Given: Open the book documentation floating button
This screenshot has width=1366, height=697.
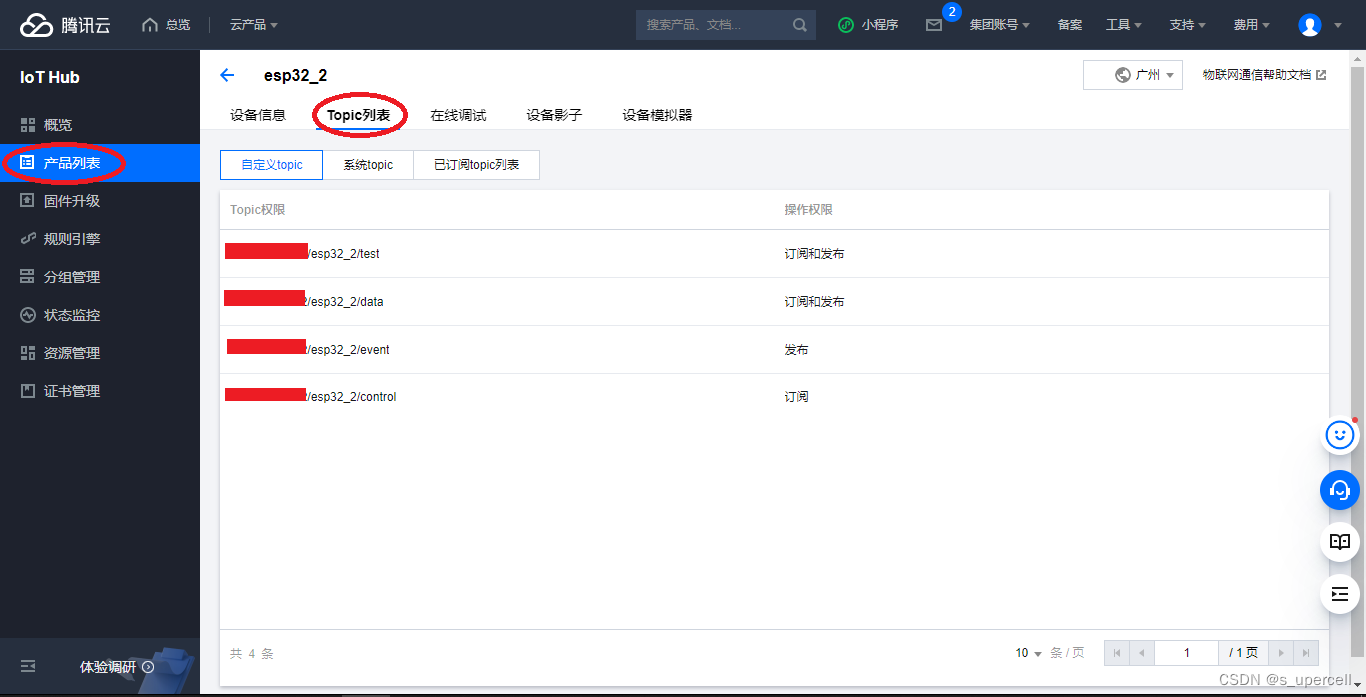Looking at the screenshot, I should (x=1340, y=542).
